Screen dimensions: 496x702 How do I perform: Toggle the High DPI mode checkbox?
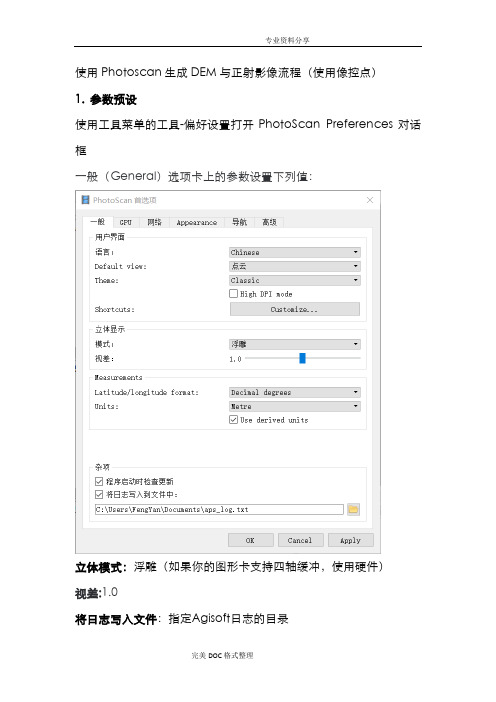[x=233, y=294]
